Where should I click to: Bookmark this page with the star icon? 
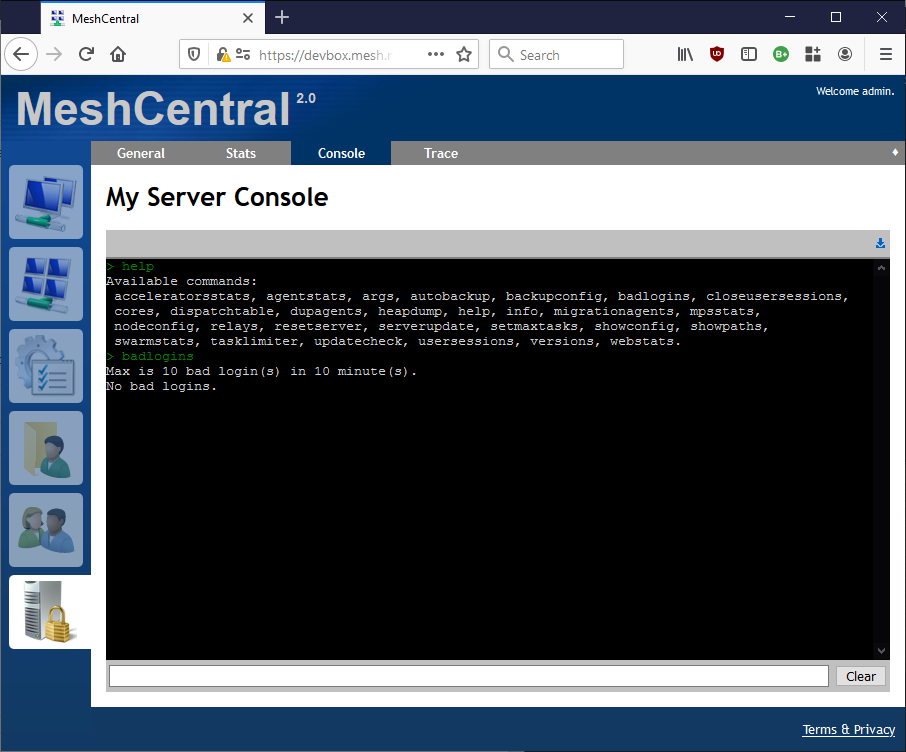click(464, 54)
